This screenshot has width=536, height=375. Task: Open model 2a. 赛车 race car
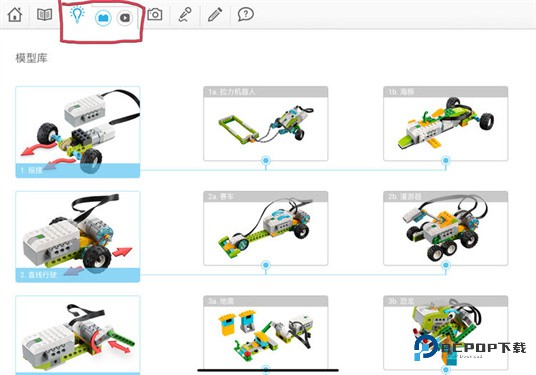tap(266, 228)
